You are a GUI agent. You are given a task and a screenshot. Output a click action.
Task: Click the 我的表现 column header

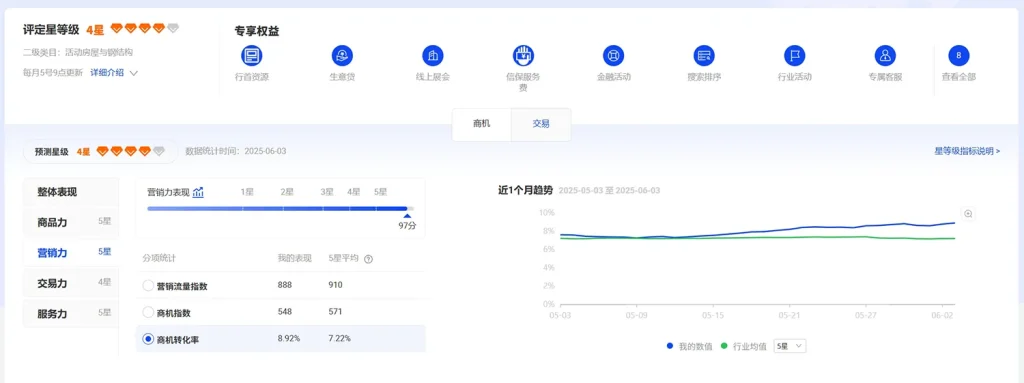[295, 258]
